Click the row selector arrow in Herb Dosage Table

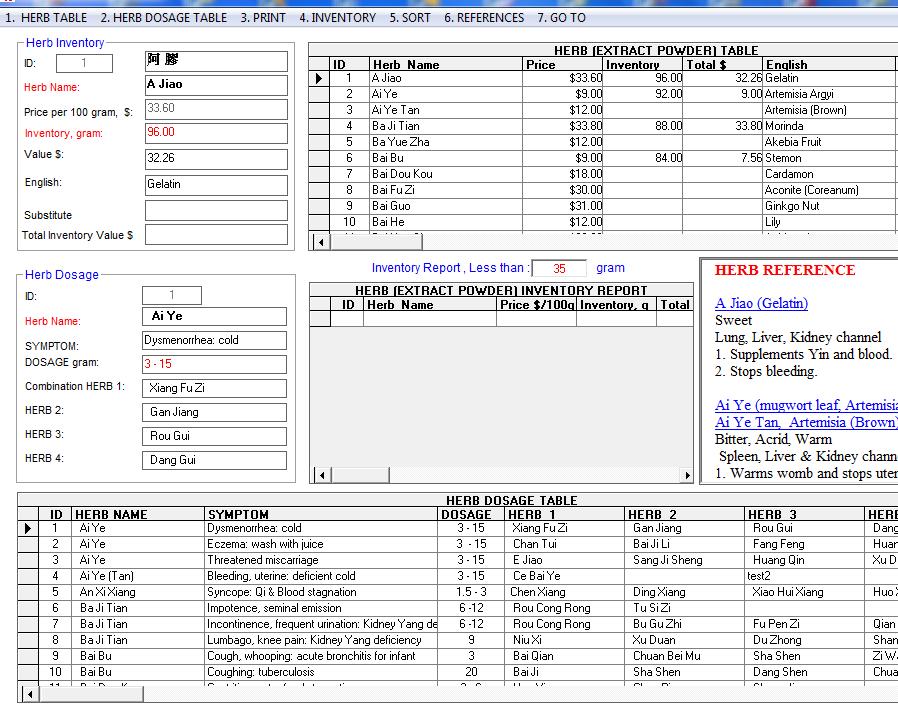[27, 528]
